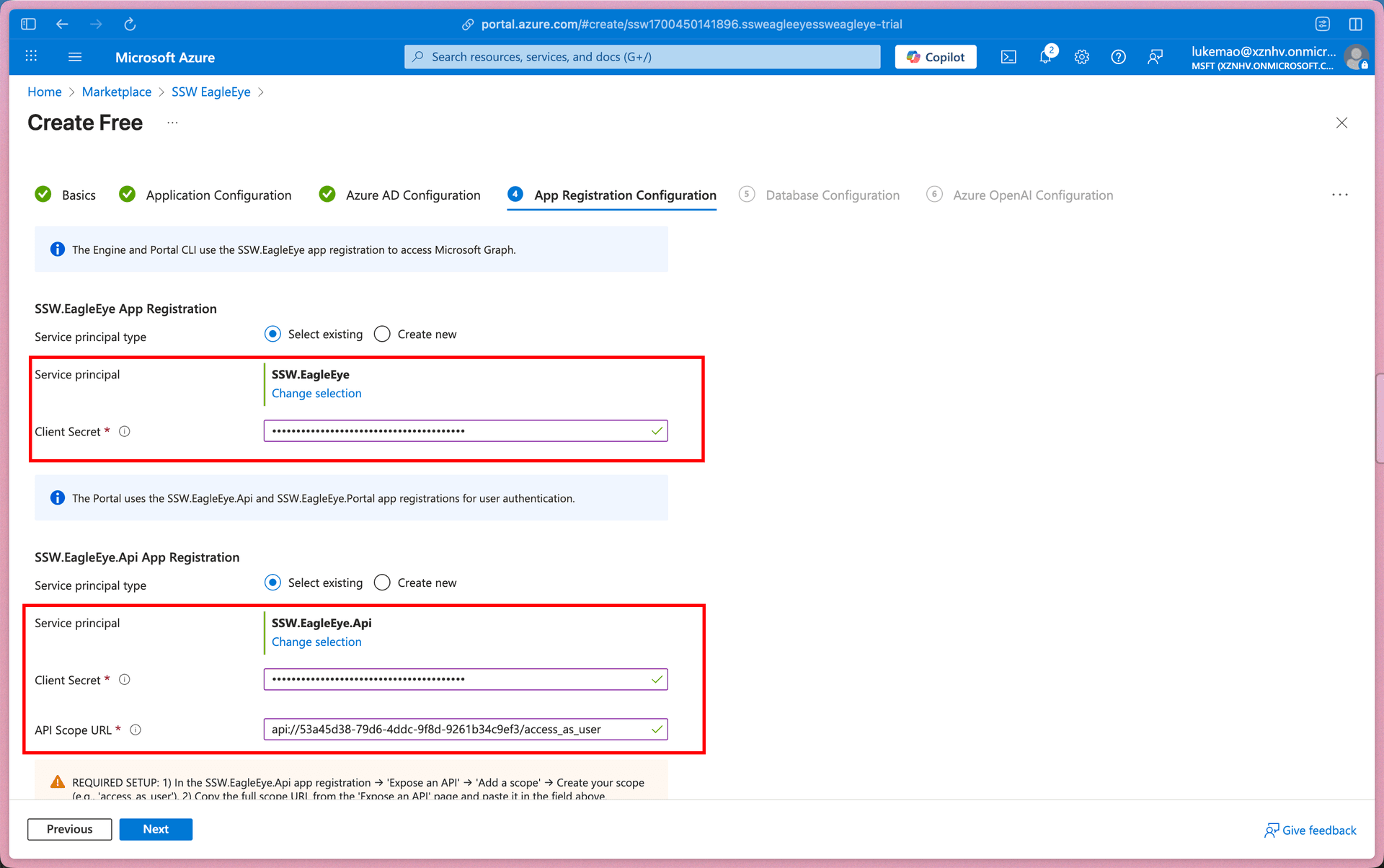Screen dimensions: 1384x868
Task: Go to the Azure AD Configuration step
Action: click(413, 195)
